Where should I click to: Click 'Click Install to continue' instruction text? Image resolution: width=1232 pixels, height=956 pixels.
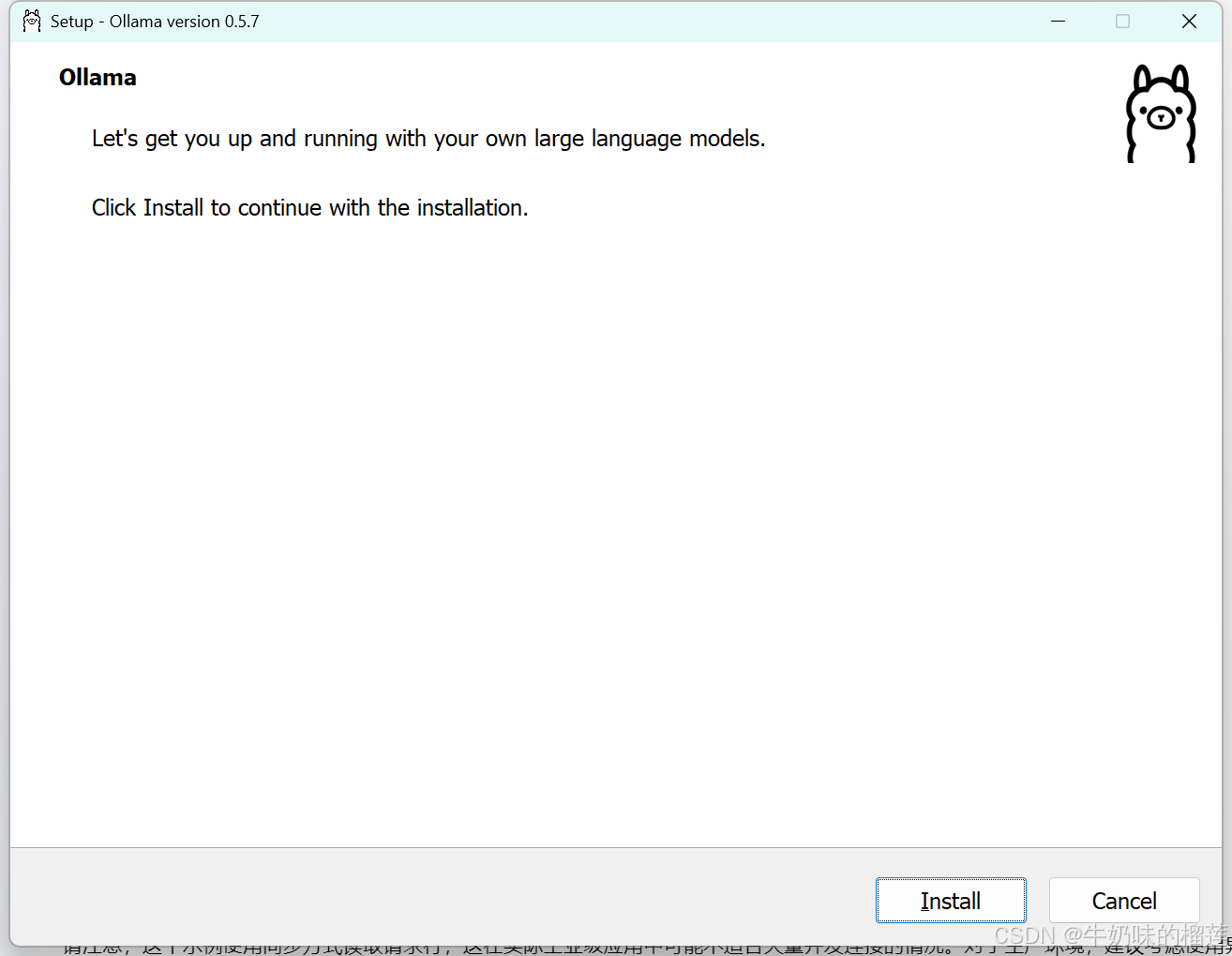tap(310, 208)
